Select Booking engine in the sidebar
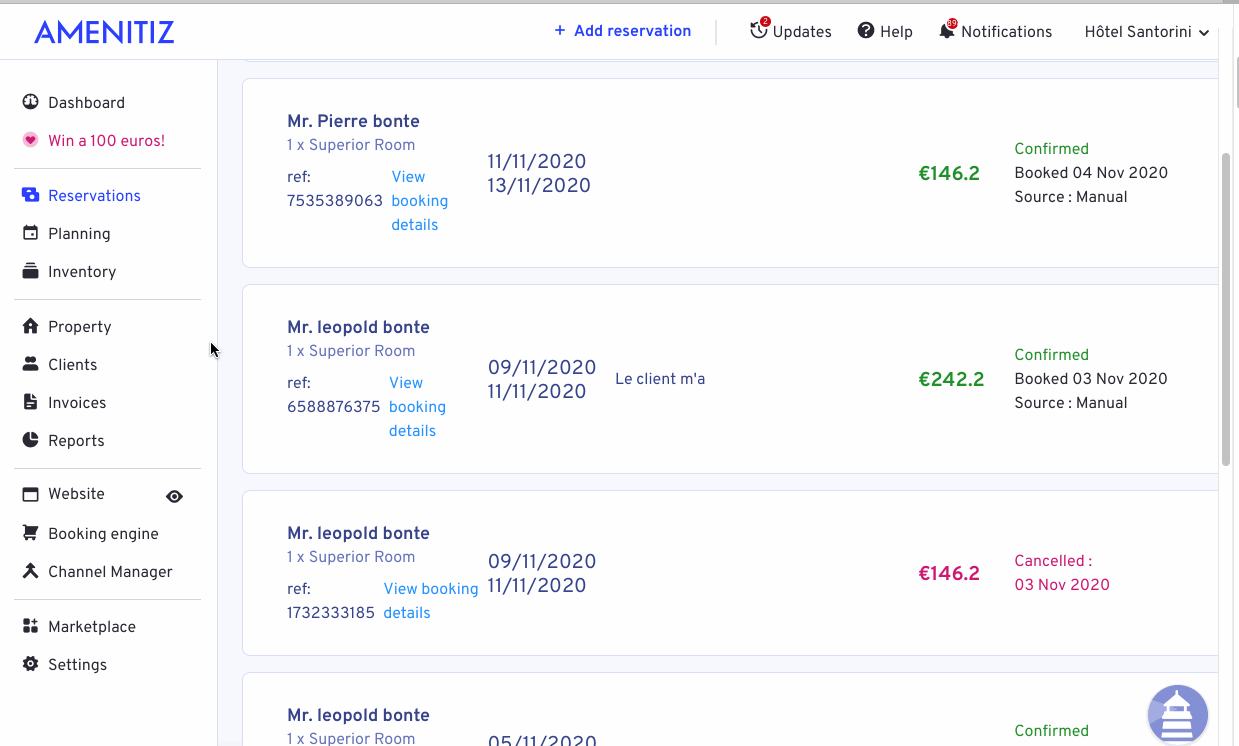Viewport: 1239px width, 746px height. tap(103, 533)
